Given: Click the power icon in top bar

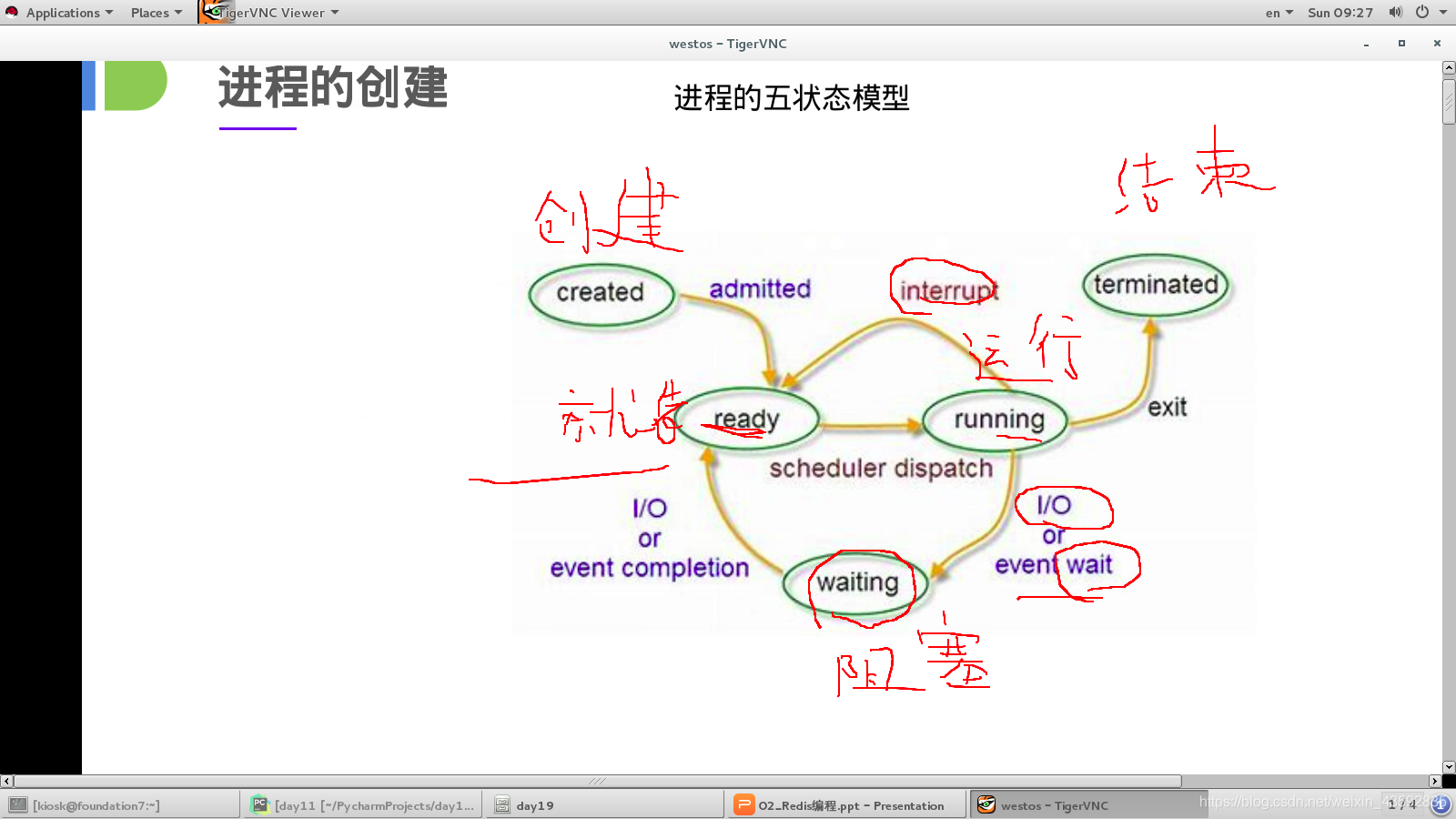Looking at the screenshot, I should 1421,12.
